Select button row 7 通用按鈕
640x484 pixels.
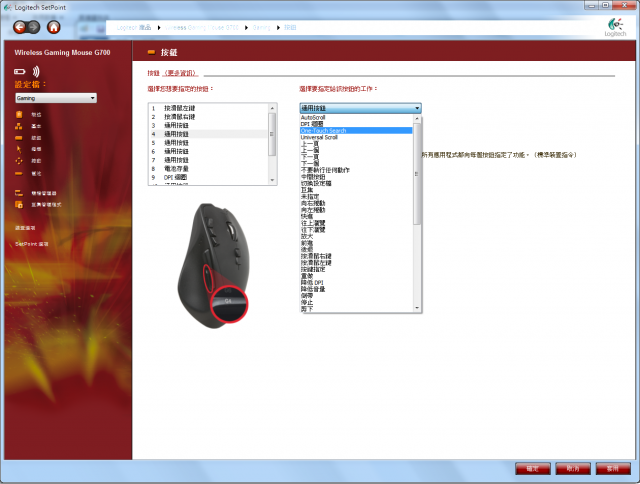(208, 160)
